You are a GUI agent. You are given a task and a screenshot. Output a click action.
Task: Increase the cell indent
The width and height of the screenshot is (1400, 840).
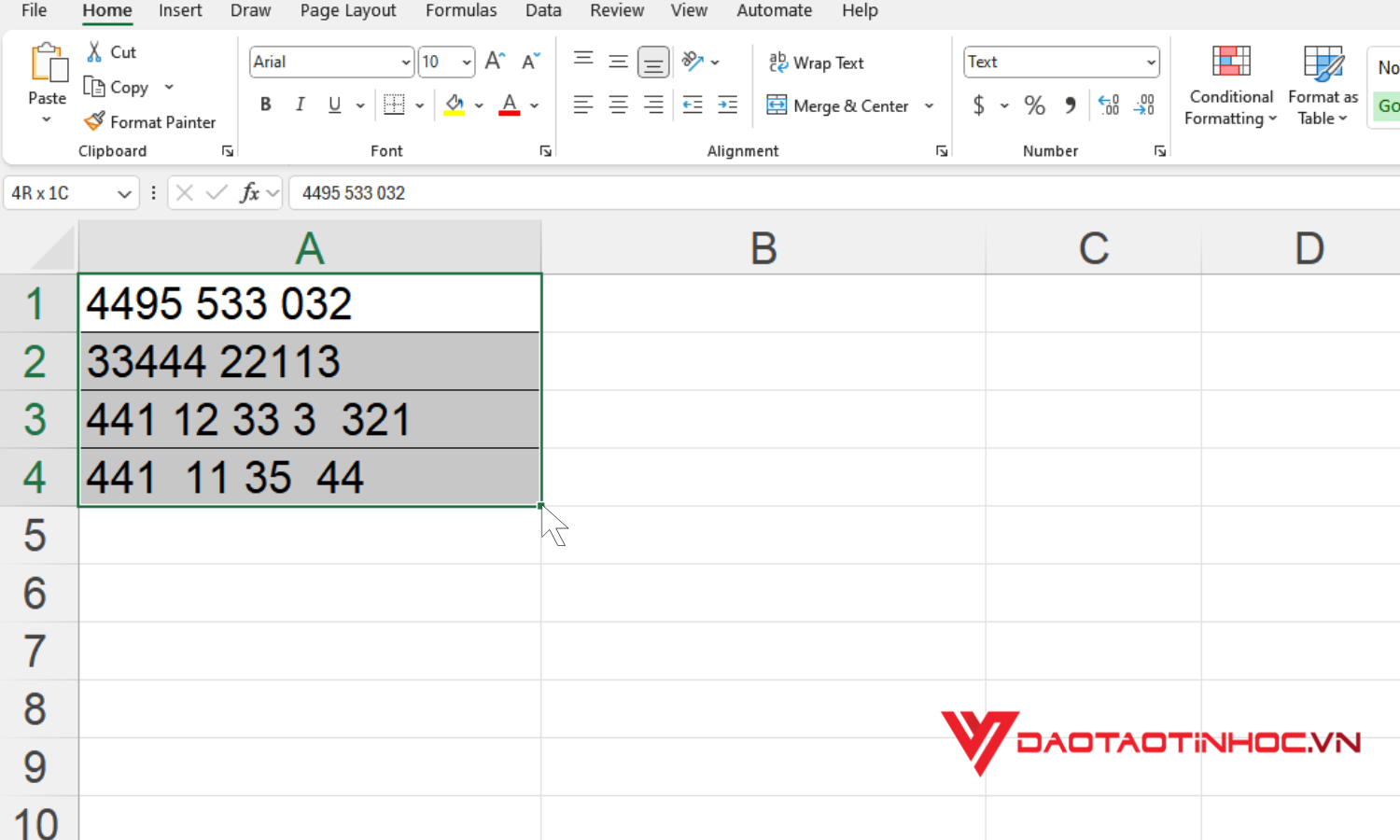pos(728,105)
